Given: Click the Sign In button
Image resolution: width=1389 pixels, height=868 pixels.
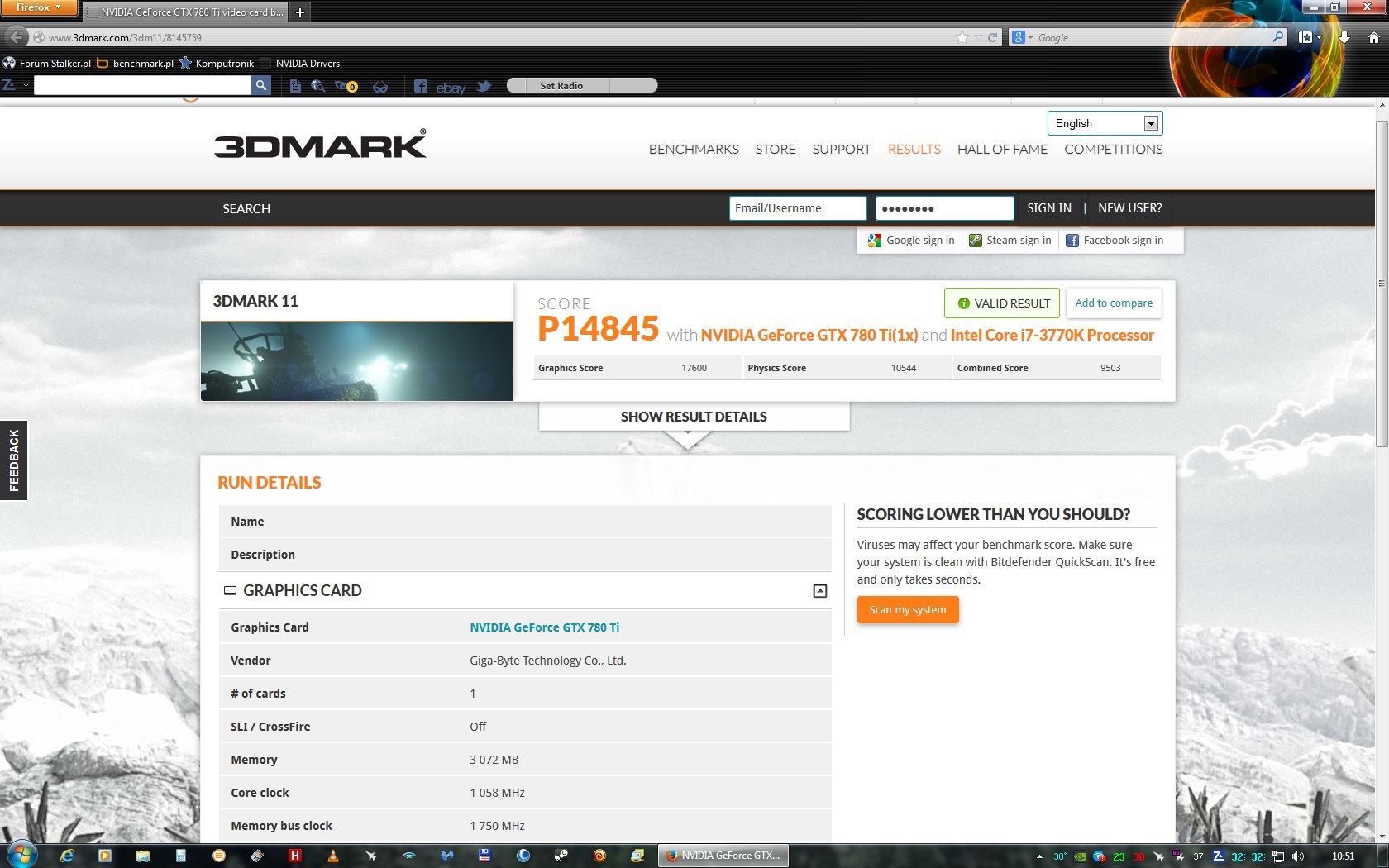Looking at the screenshot, I should (1049, 208).
